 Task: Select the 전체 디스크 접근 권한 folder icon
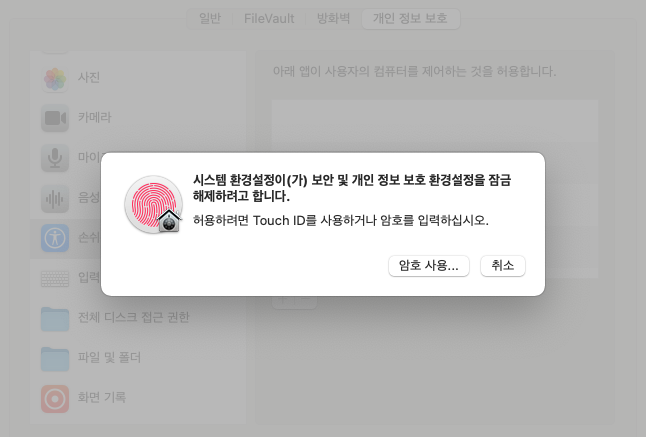point(55,319)
